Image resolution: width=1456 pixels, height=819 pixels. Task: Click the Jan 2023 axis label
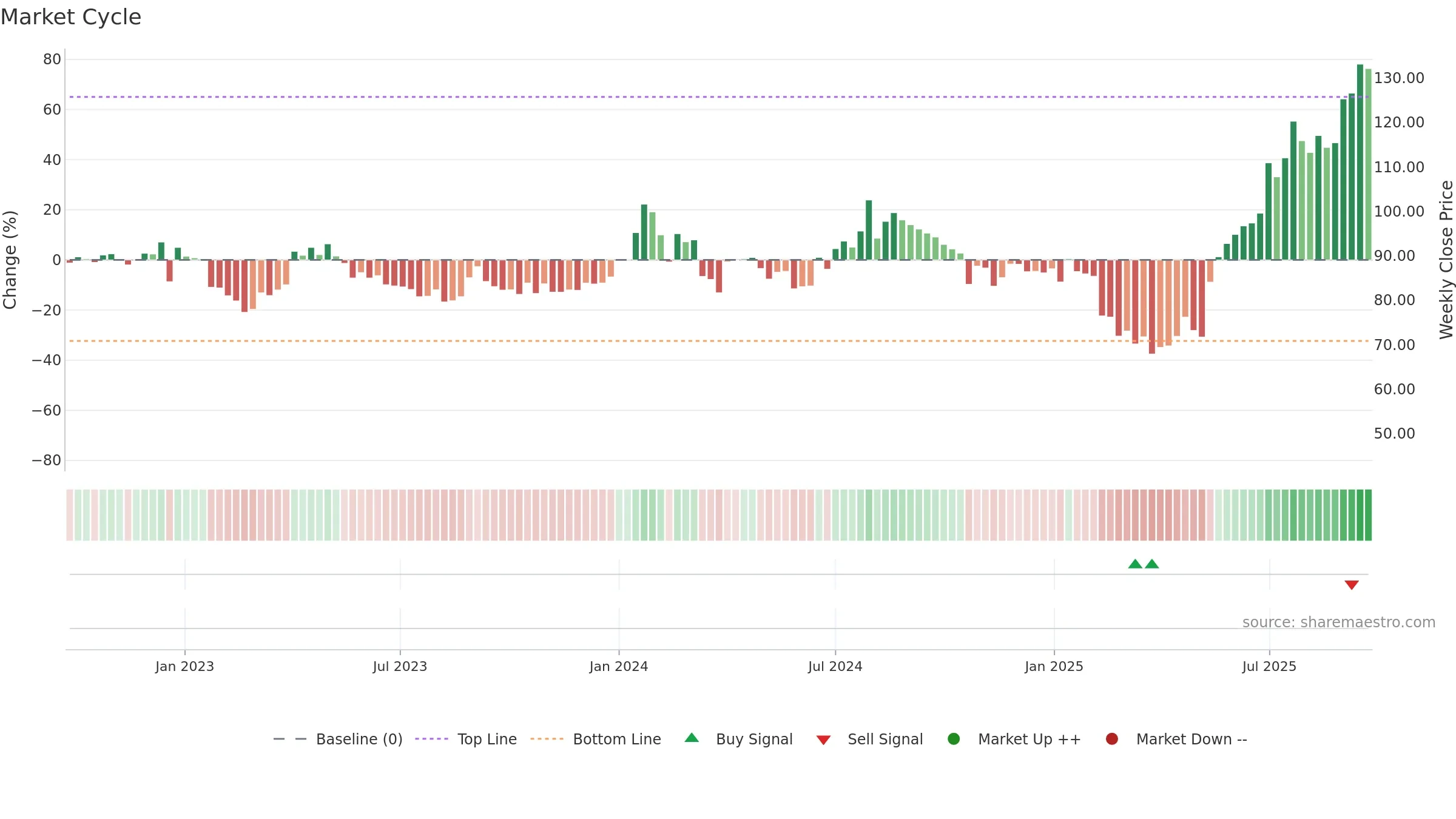tap(184, 666)
